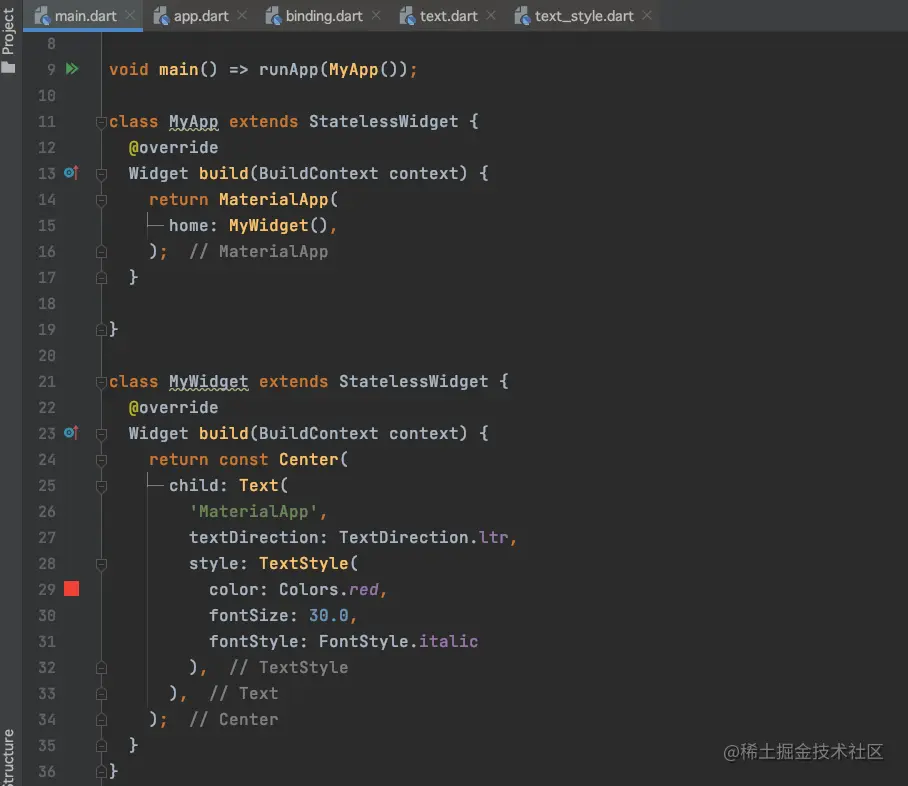
Task: Collapse the MaterialApp return block
Action: (x=101, y=199)
